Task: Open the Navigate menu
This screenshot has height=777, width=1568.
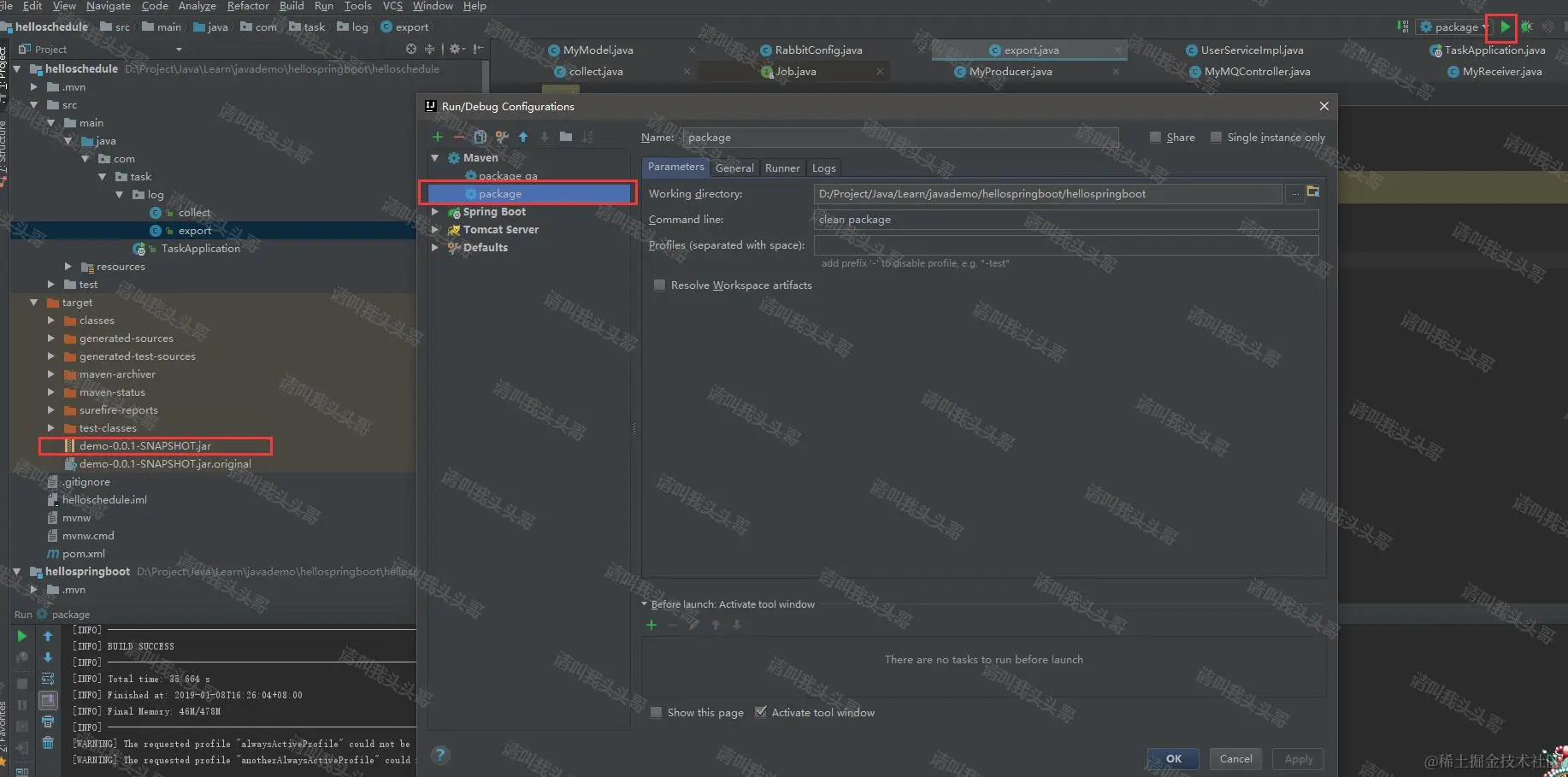Action: click(108, 6)
